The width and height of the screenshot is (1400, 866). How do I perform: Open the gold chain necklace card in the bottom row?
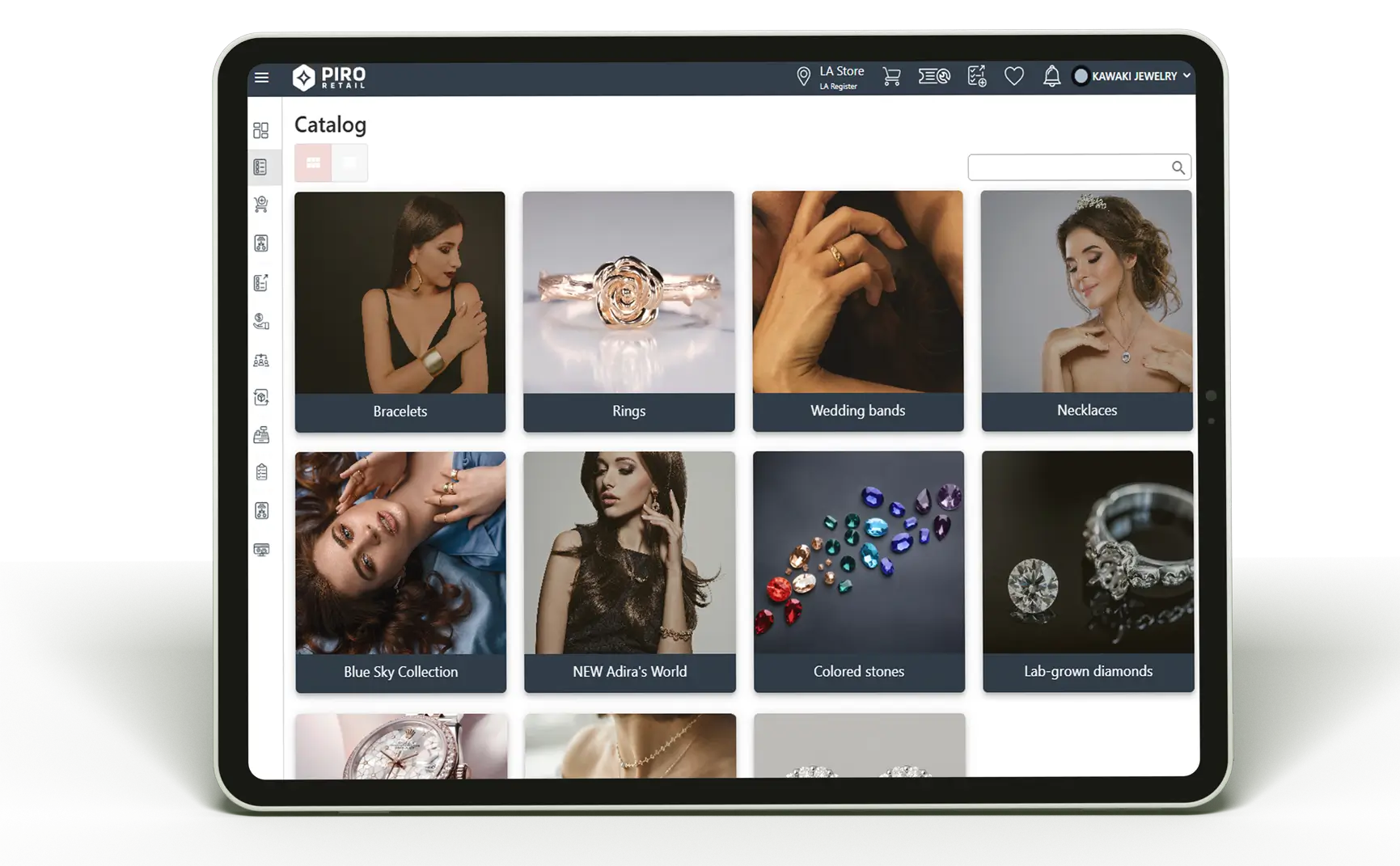pyautogui.click(x=631, y=746)
